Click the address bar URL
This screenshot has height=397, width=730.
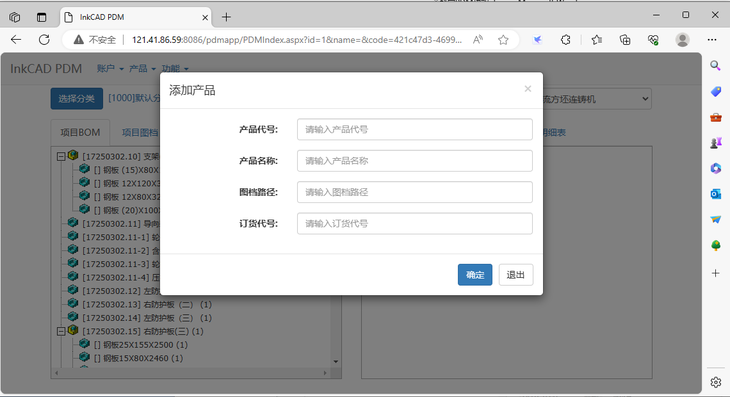tap(297, 40)
